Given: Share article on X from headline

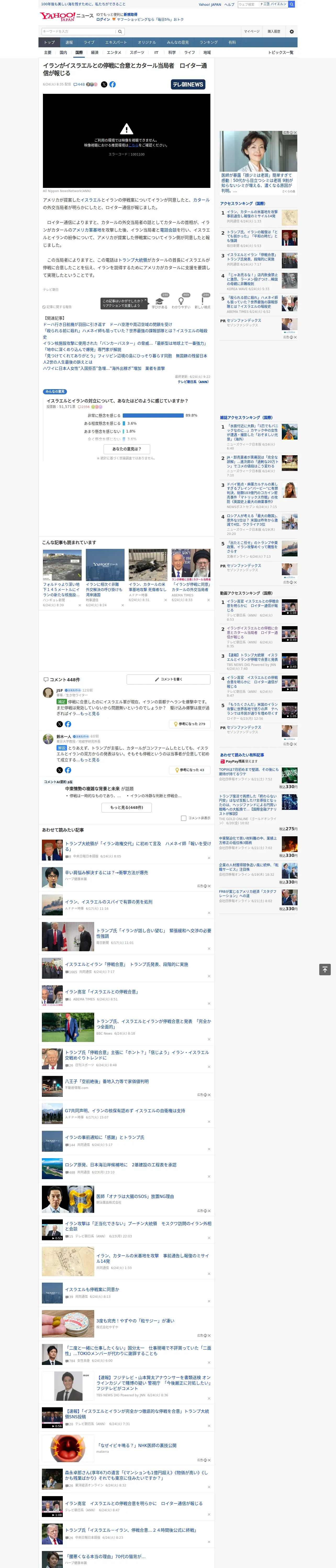Looking at the screenshot, I should (x=104, y=85).
